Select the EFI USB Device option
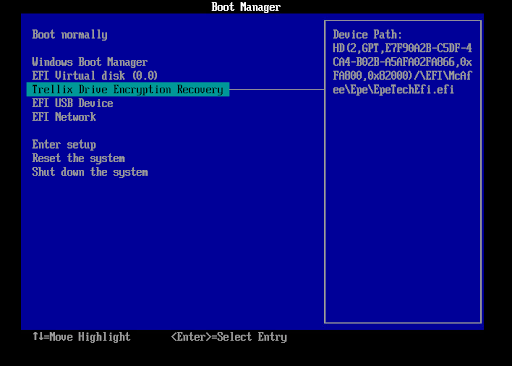 [x=72, y=103]
